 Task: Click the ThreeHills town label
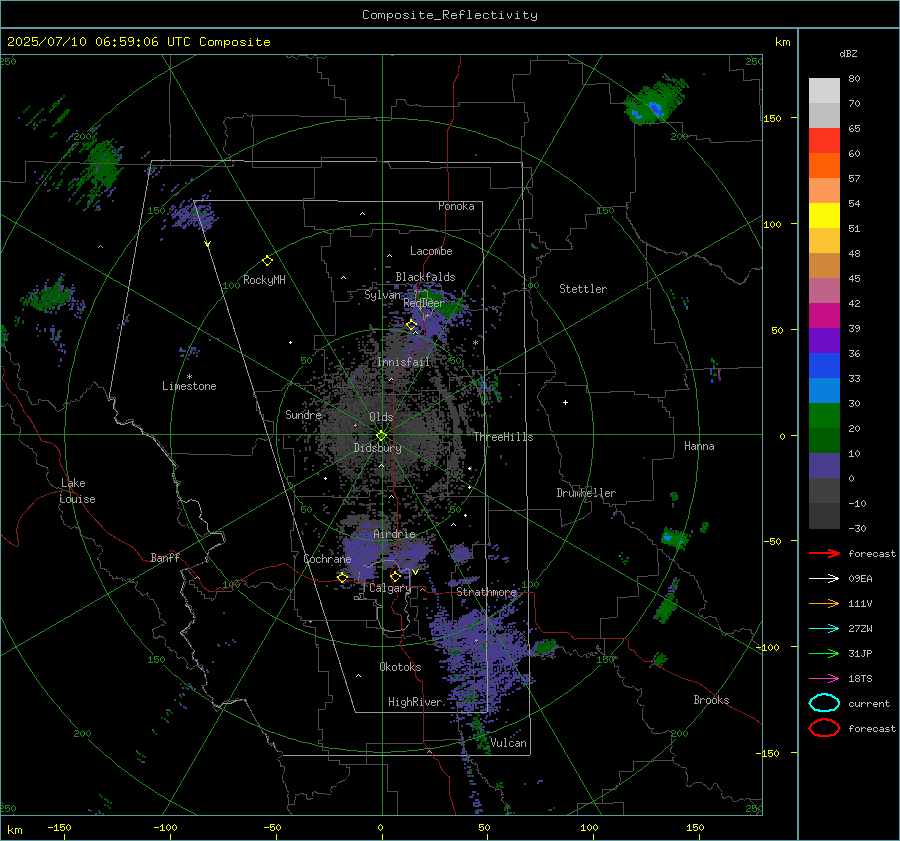(x=503, y=437)
